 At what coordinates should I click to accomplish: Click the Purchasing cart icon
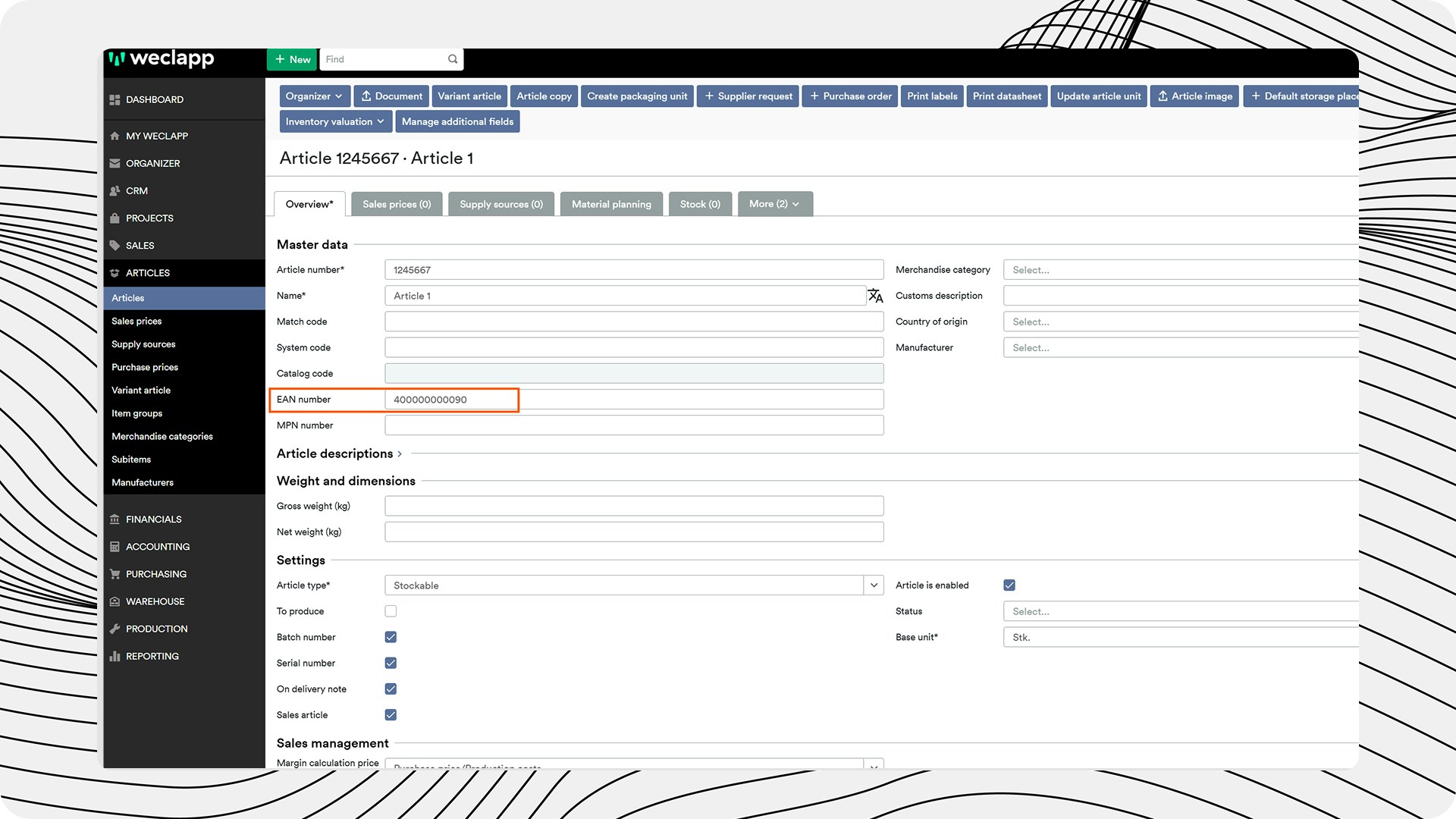pos(115,574)
